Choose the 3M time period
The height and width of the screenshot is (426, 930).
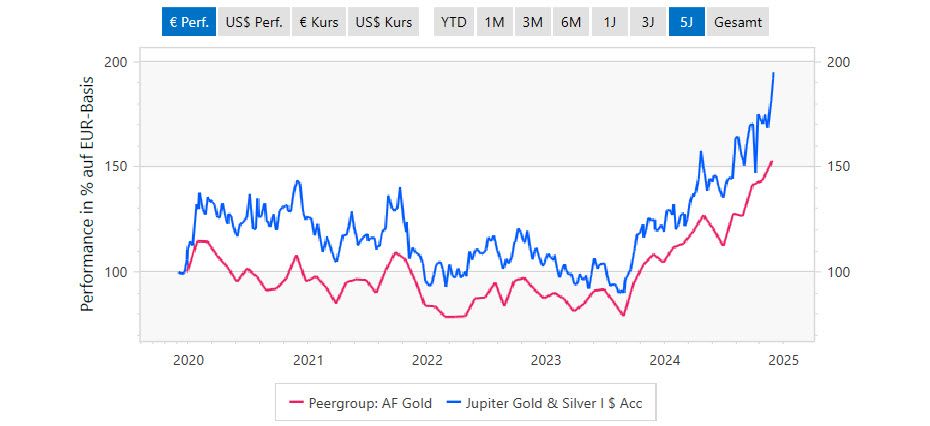click(x=532, y=23)
